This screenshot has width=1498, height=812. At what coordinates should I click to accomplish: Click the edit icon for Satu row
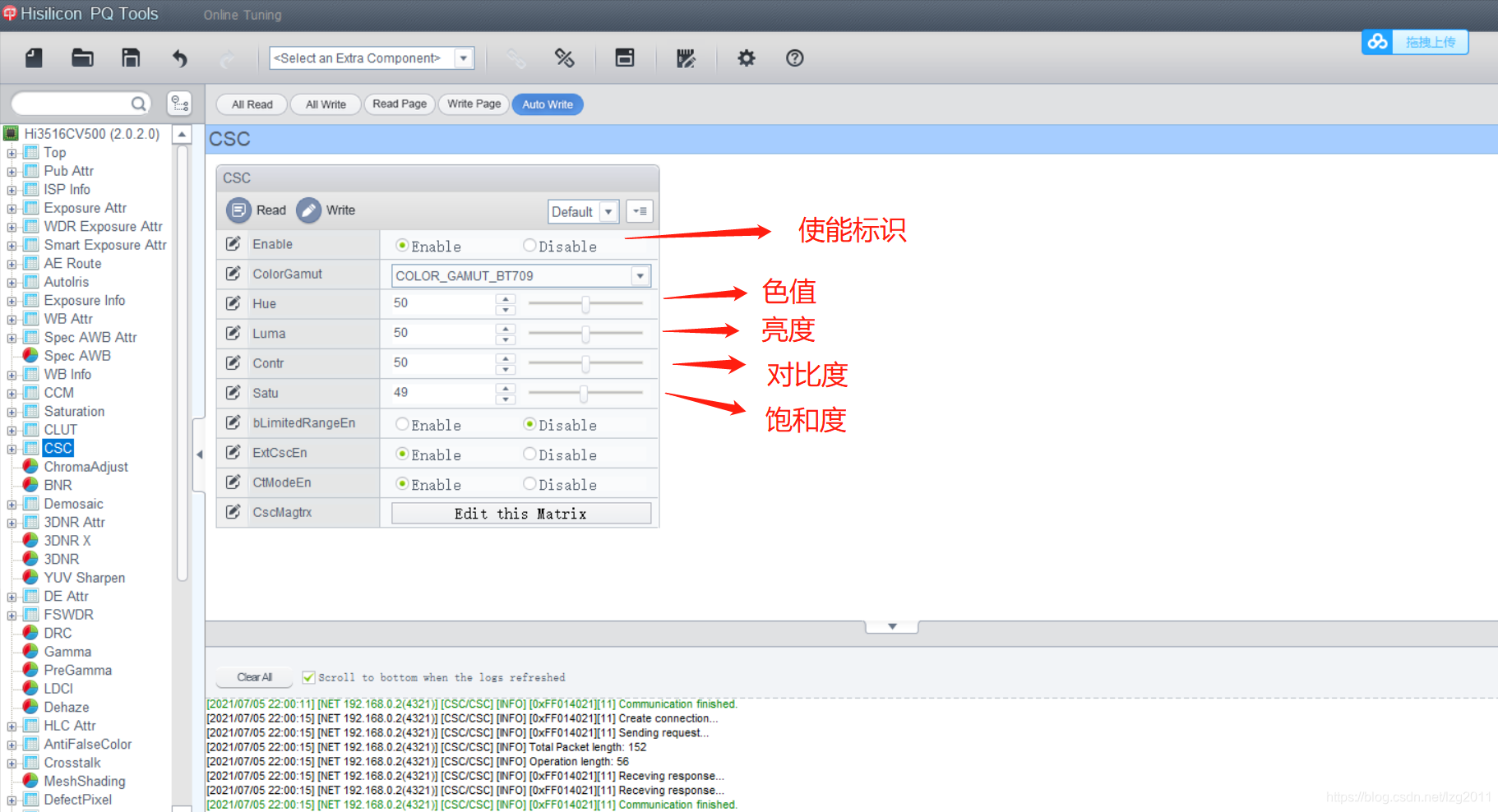point(233,393)
